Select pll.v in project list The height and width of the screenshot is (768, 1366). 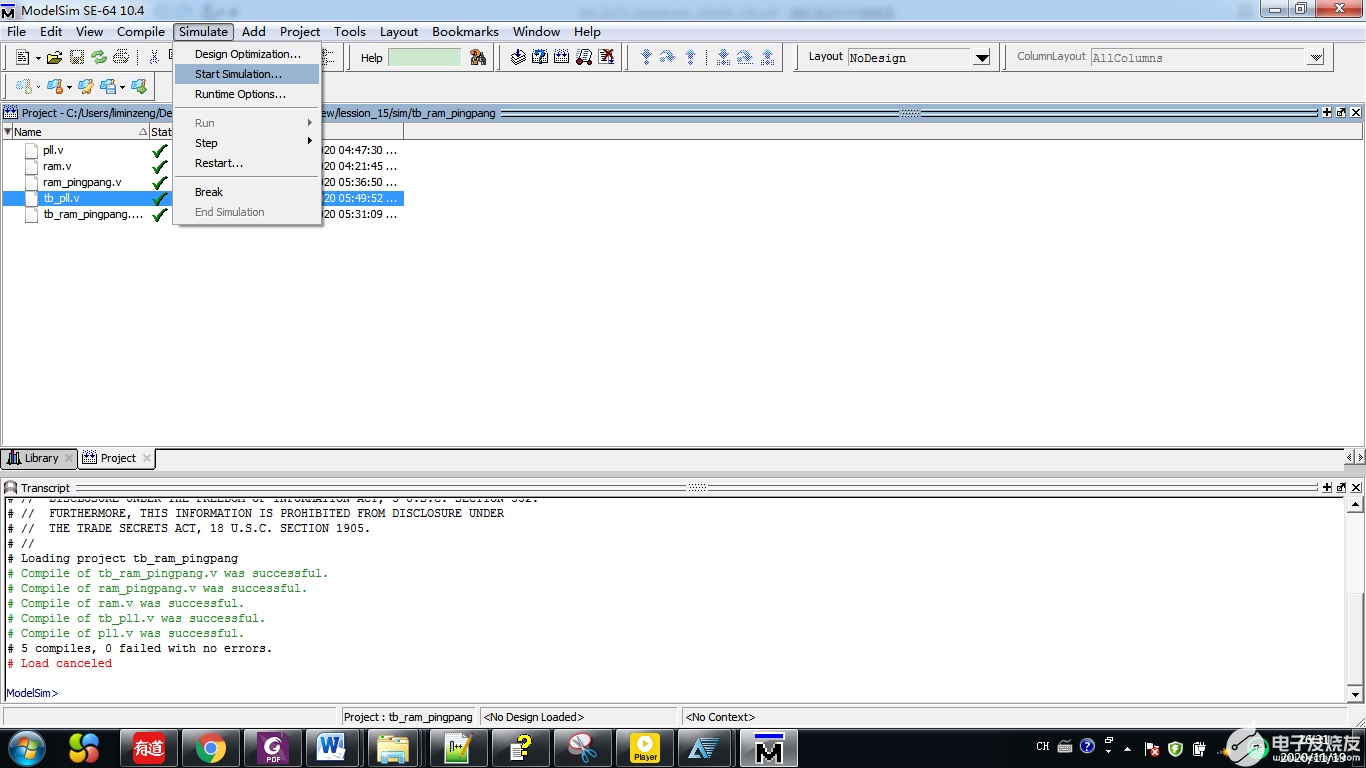click(x=54, y=150)
